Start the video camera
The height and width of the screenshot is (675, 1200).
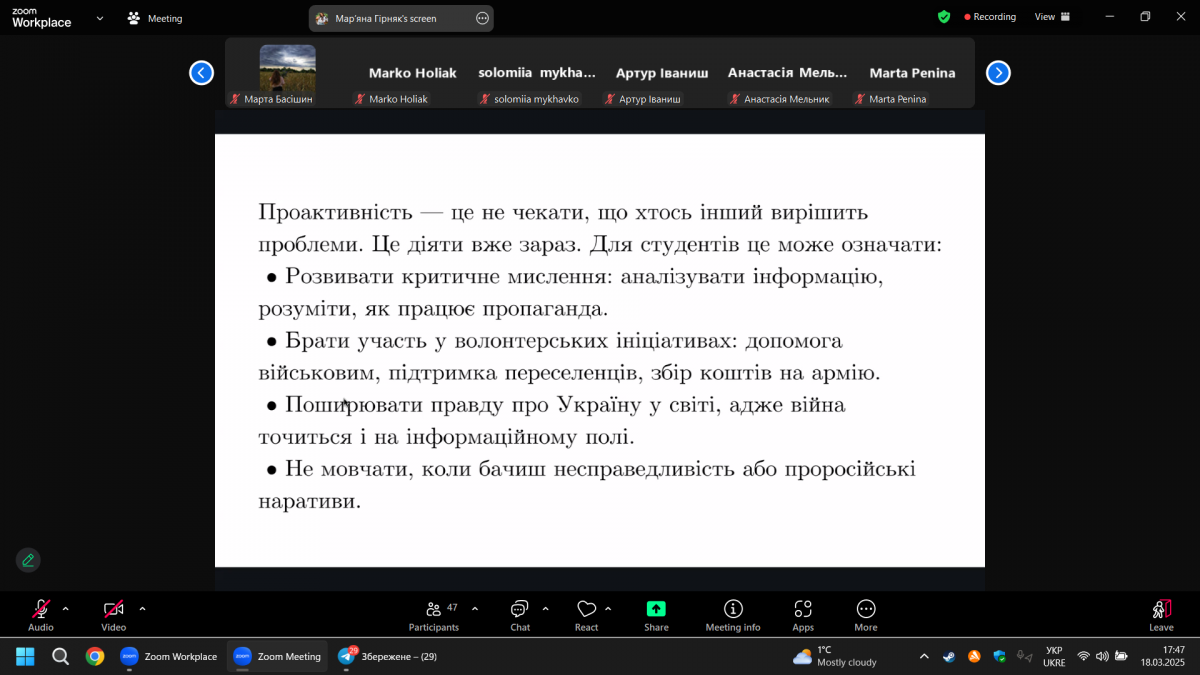(113, 614)
